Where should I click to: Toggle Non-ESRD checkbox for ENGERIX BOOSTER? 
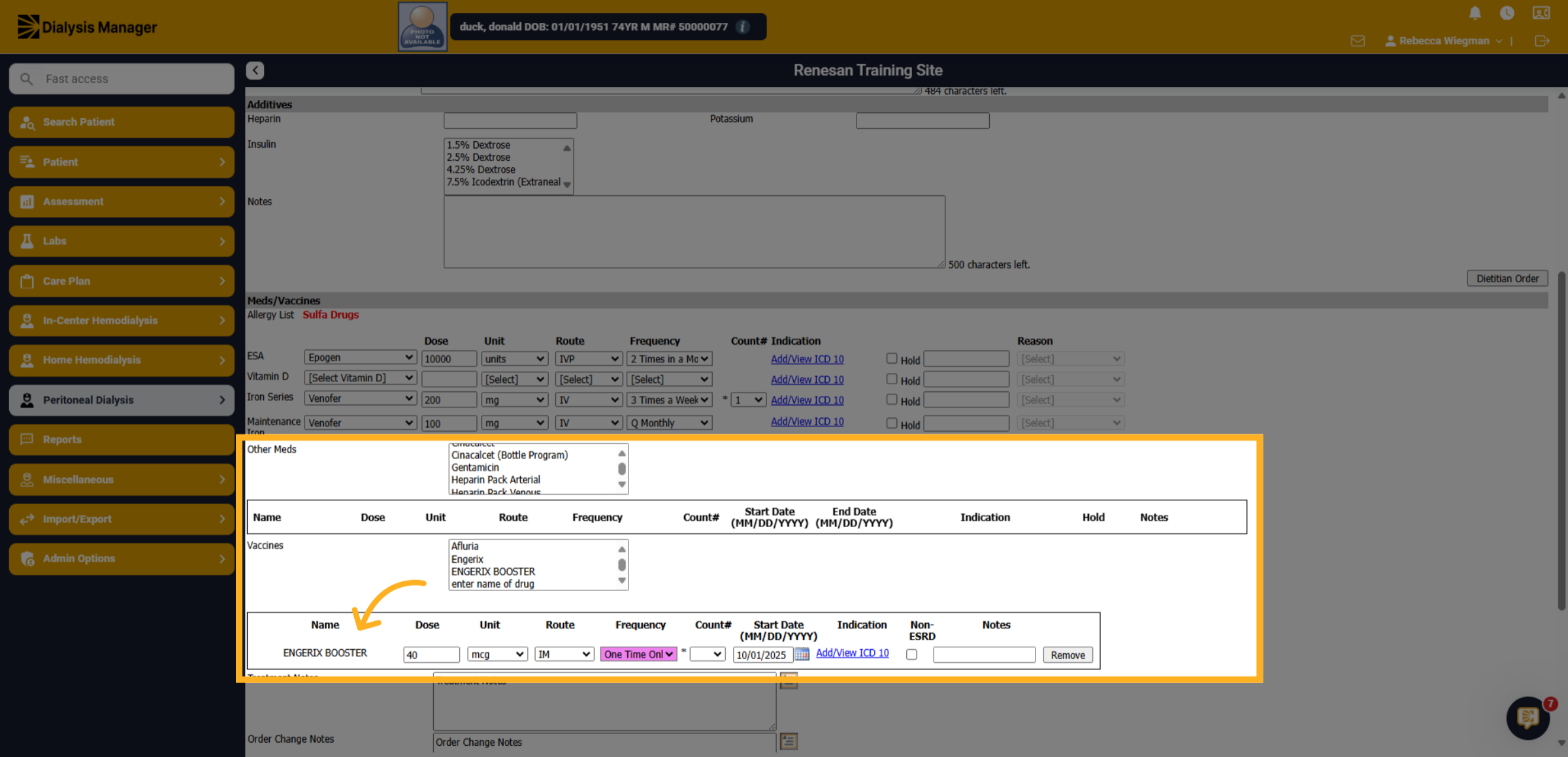click(912, 654)
